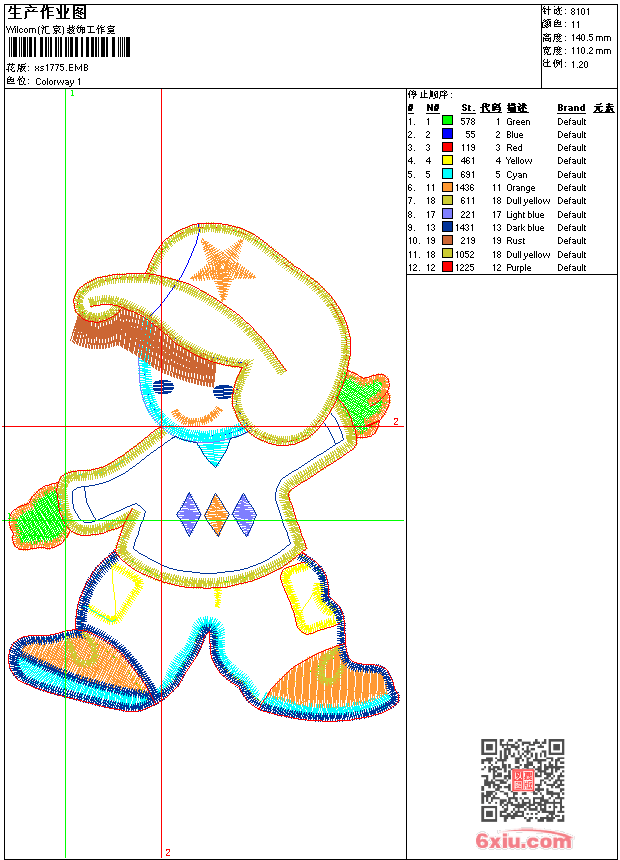620x860 pixels.
Task: Choose the Dark blue swatch beside 1431
Action: (447, 227)
